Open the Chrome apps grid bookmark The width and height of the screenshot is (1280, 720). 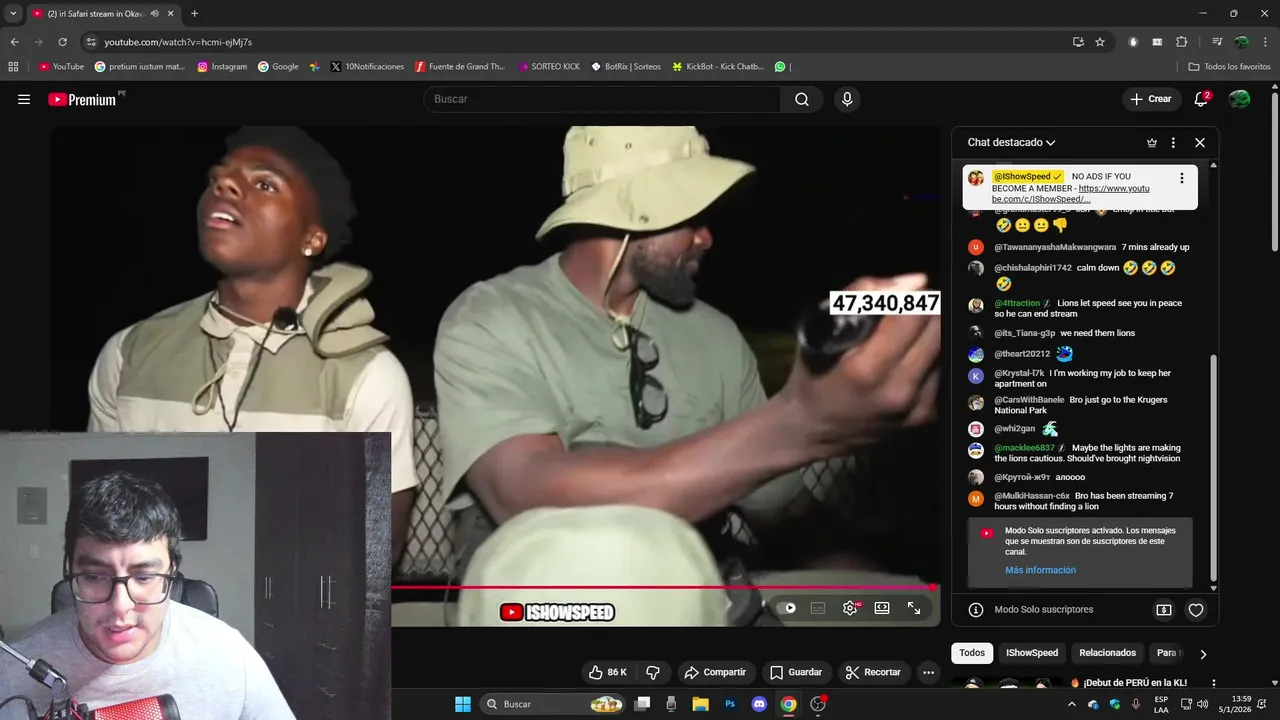tap(13, 67)
